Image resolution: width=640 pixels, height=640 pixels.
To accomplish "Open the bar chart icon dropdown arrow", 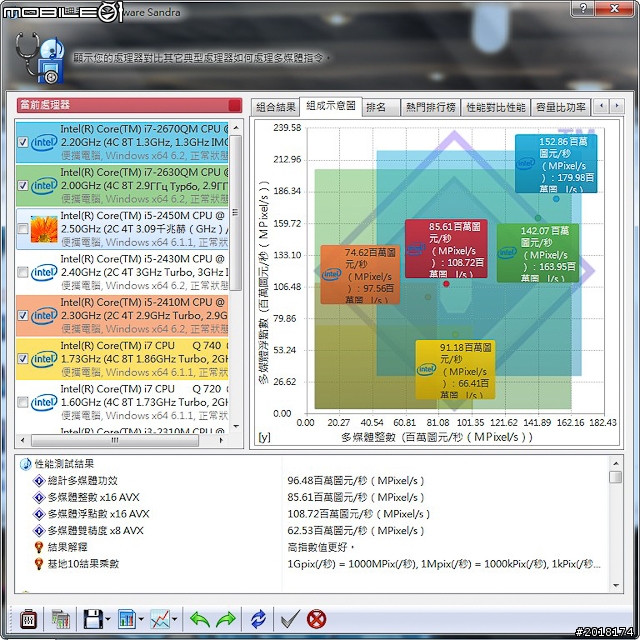I will click(x=141, y=619).
